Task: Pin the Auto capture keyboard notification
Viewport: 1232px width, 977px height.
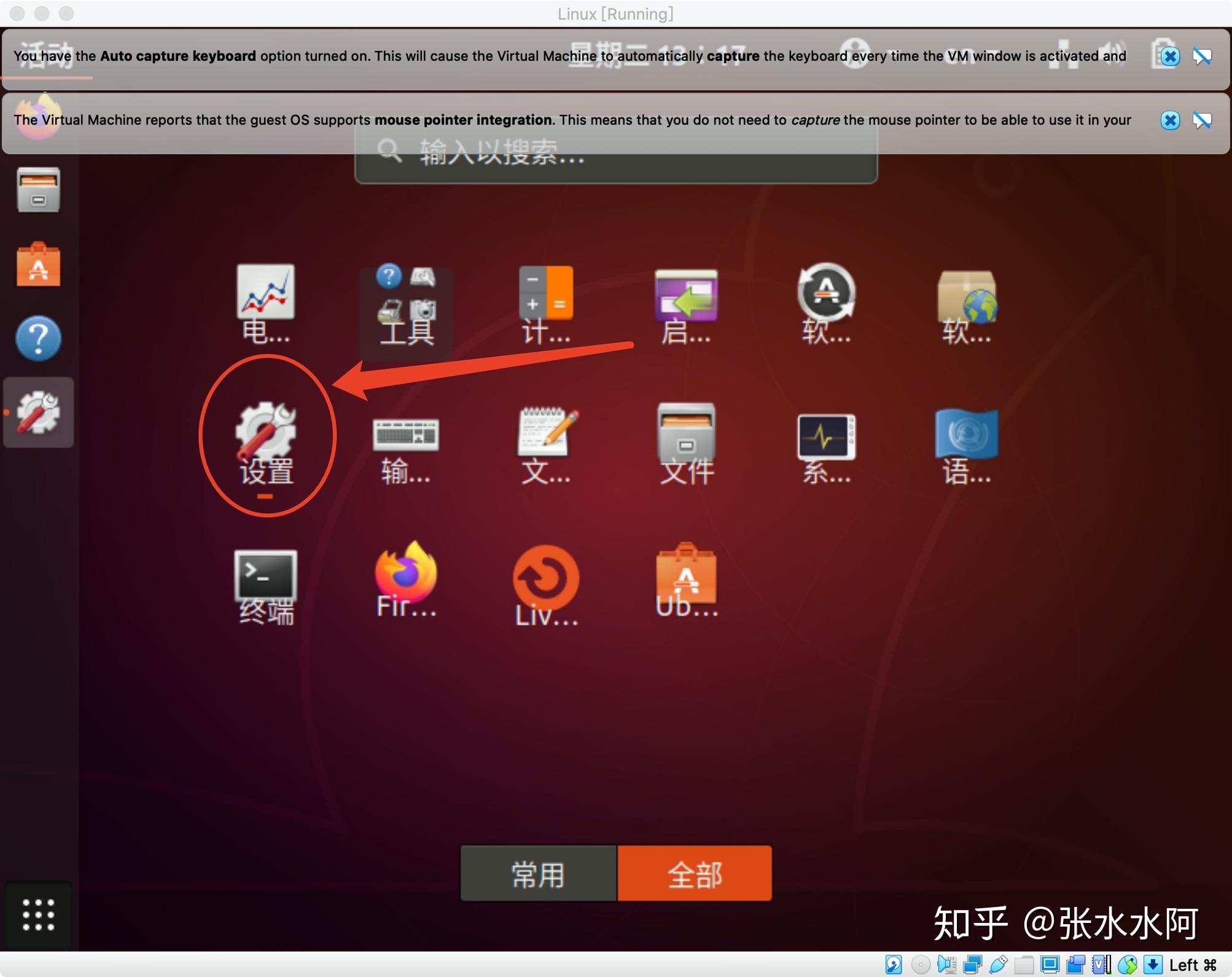Action: point(1202,56)
